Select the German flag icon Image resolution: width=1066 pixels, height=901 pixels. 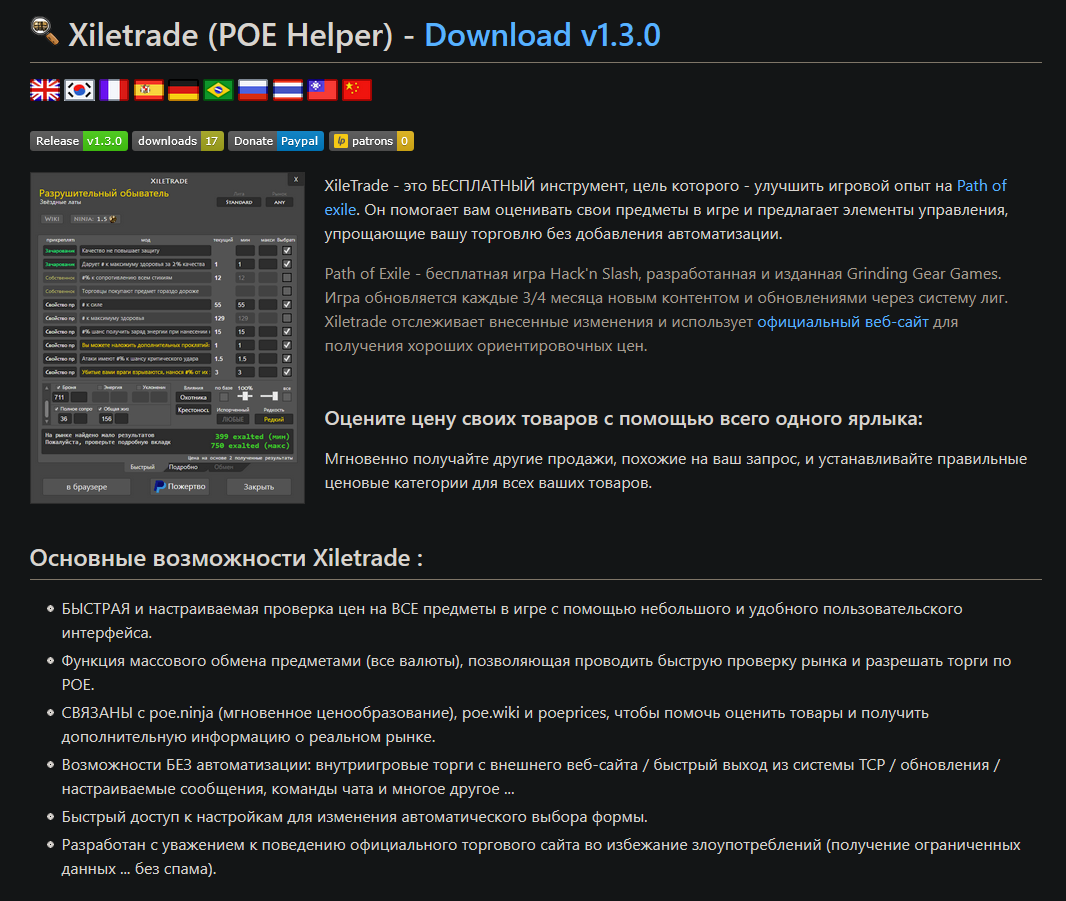184,90
